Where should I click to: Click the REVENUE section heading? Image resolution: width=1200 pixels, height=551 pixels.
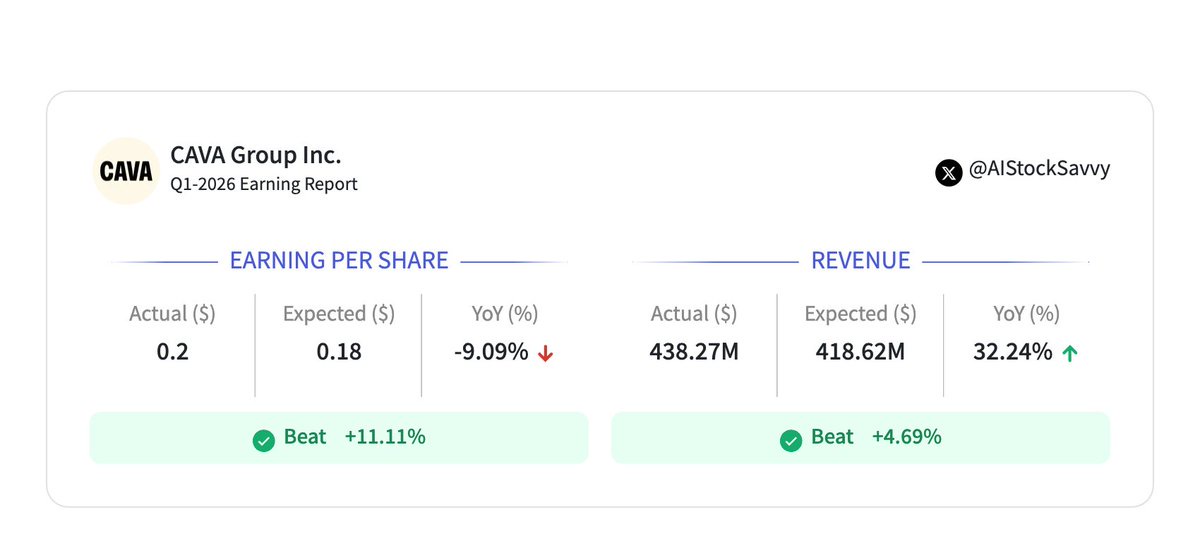(861, 261)
